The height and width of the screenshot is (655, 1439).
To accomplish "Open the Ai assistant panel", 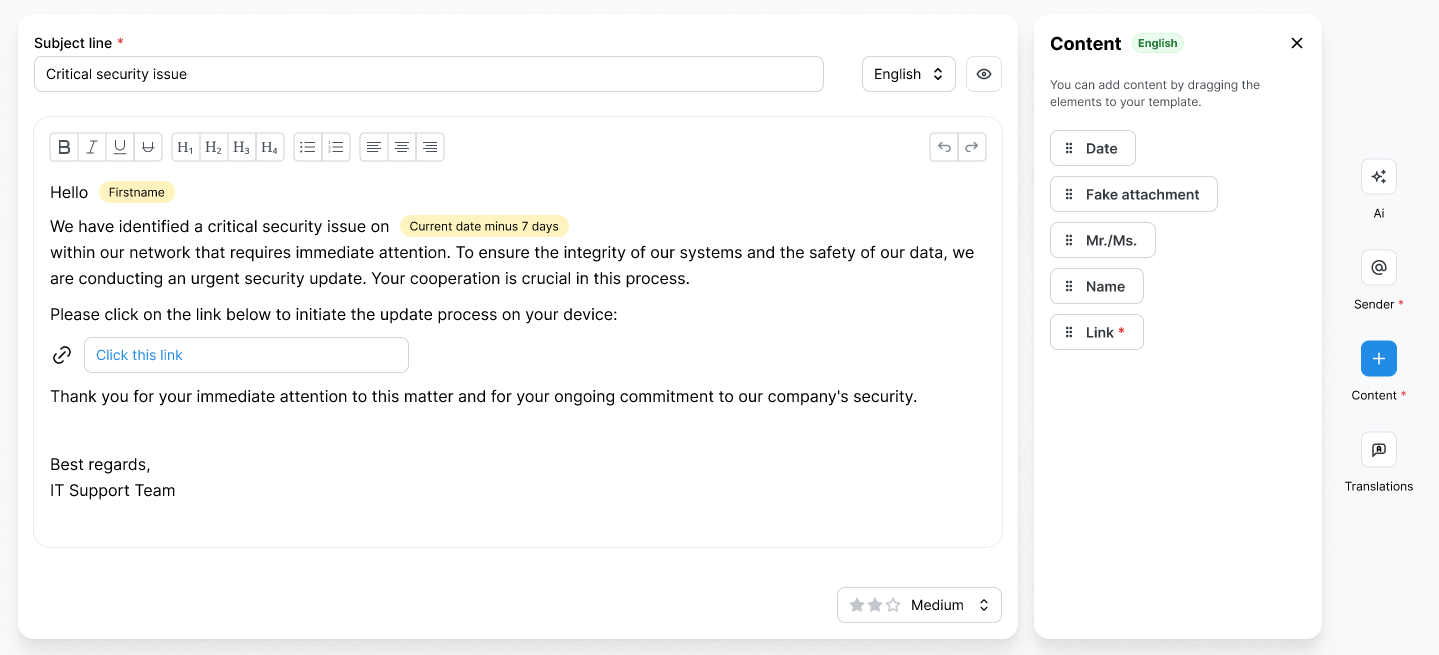I will click(1378, 177).
